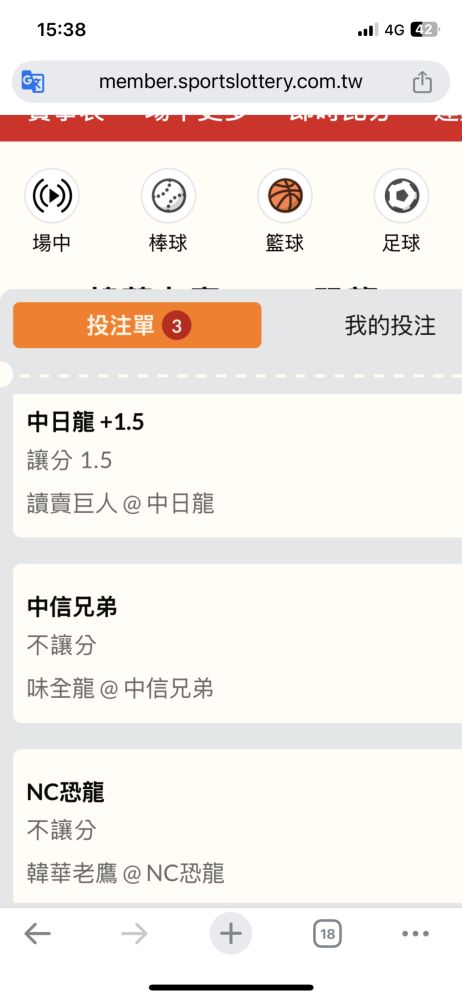Image resolution: width=462 pixels, height=1000 pixels.
Task: Open the live 場中 in-play icon
Action: [52, 195]
